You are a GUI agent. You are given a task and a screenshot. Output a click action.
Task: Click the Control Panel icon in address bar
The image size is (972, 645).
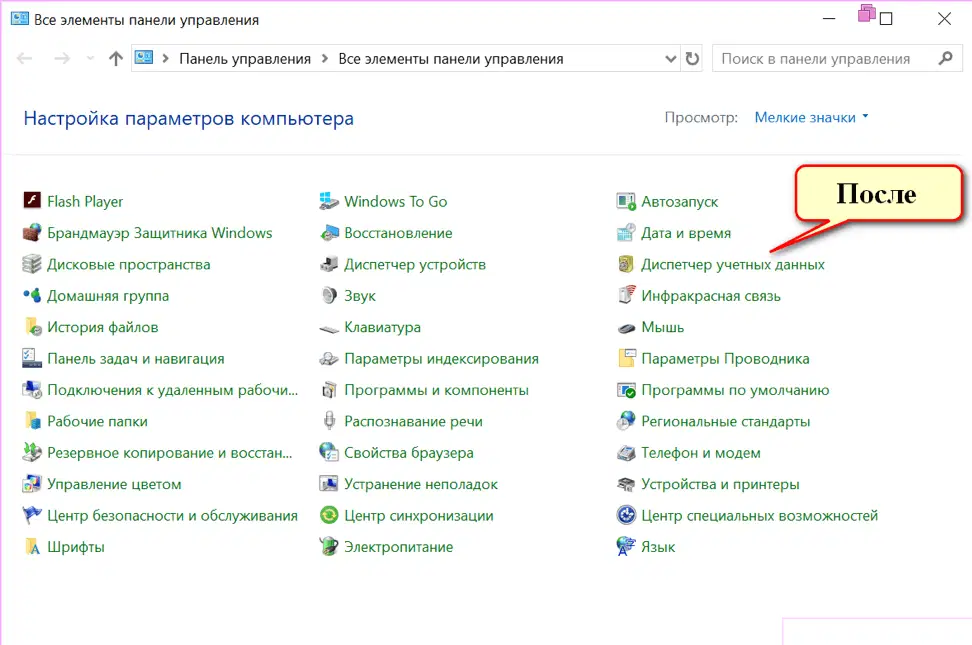pyautogui.click(x=144, y=58)
